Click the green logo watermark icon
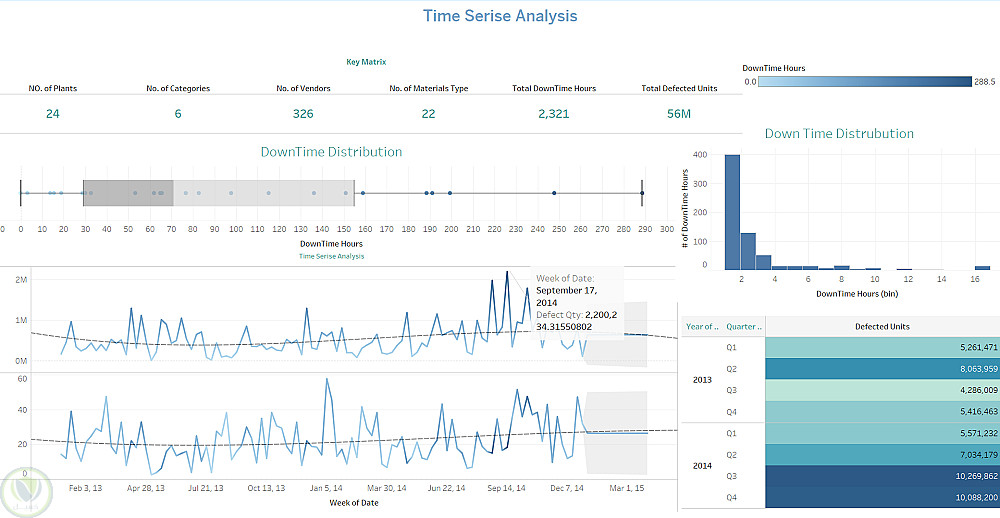This screenshot has width=1000, height=518. (x=27, y=492)
